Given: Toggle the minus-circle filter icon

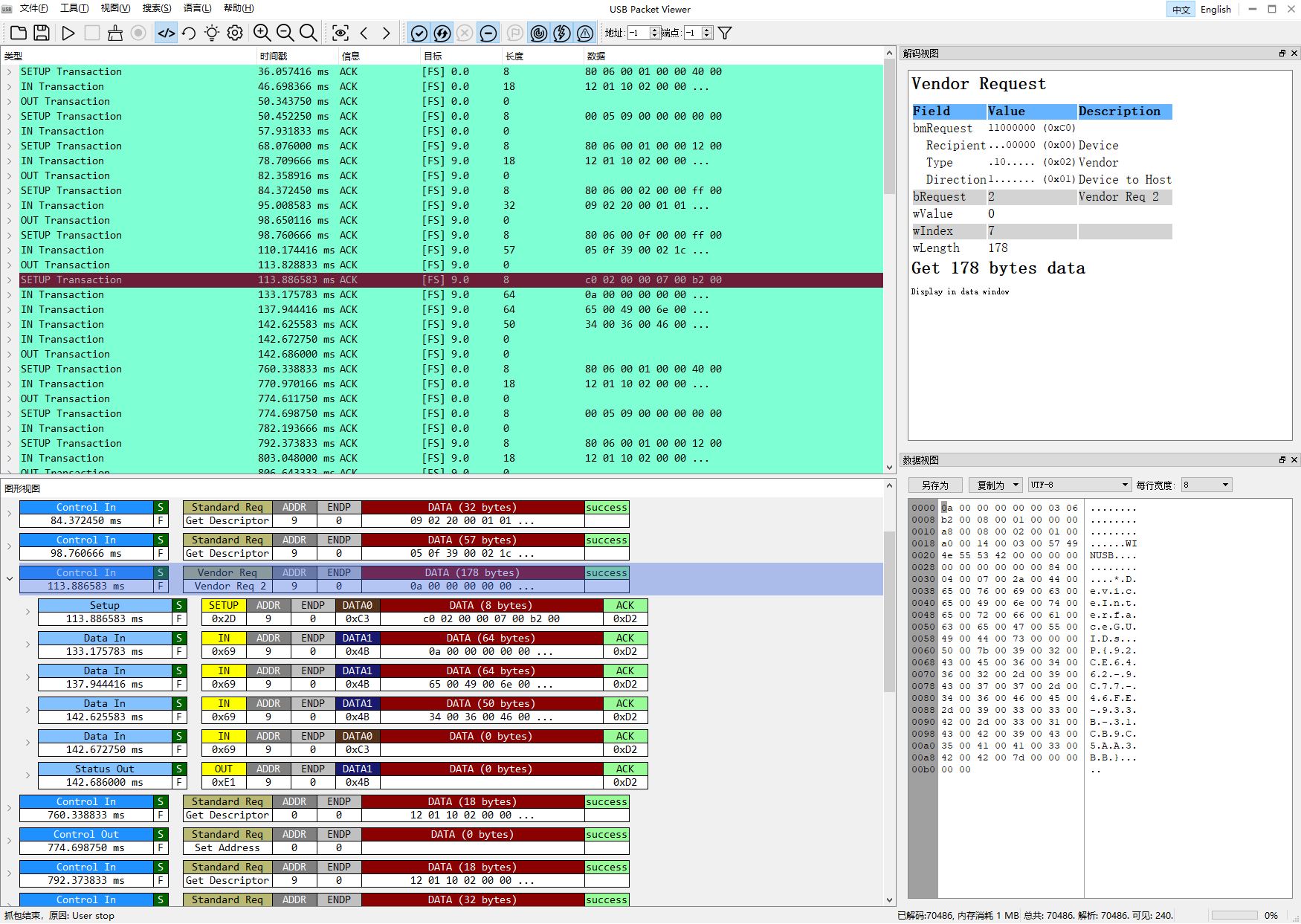Looking at the screenshot, I should 488,33.
